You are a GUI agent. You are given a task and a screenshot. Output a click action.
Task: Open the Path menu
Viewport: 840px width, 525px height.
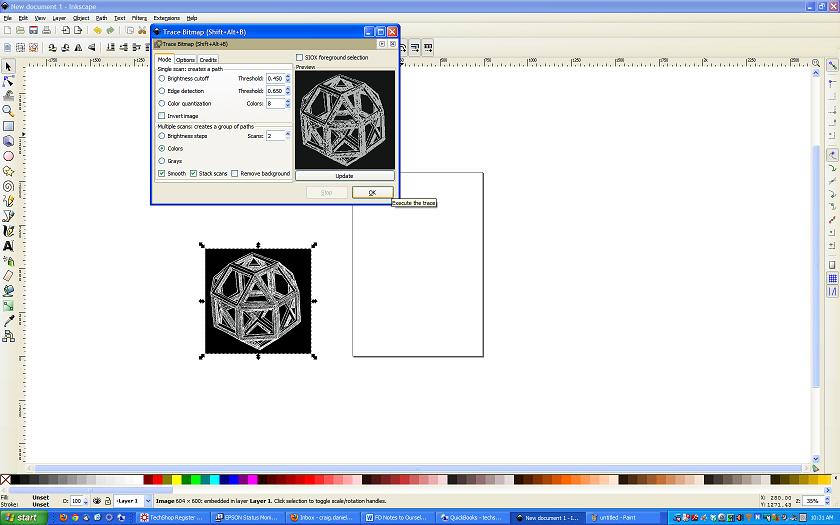coord(102,18)
